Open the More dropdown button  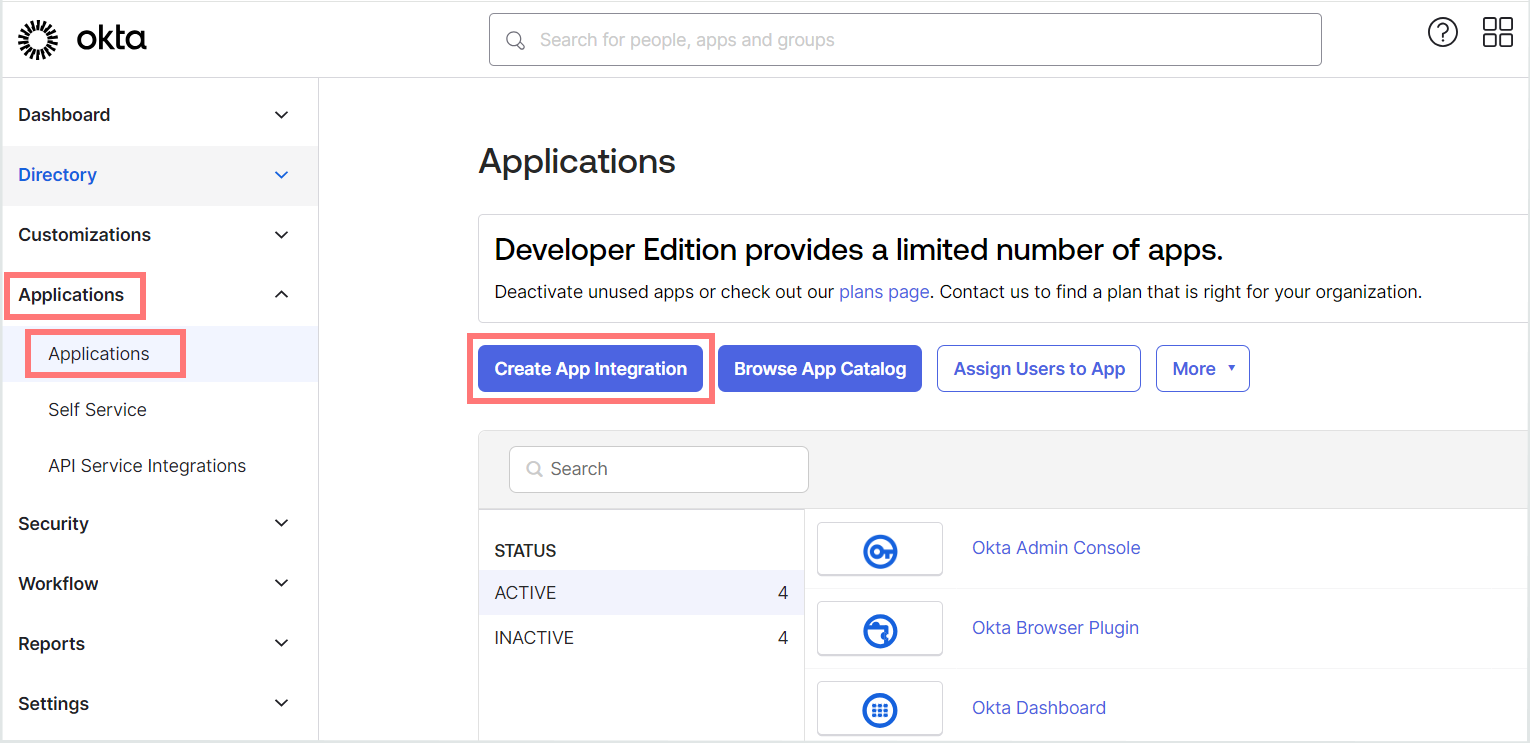[1203, 369]
